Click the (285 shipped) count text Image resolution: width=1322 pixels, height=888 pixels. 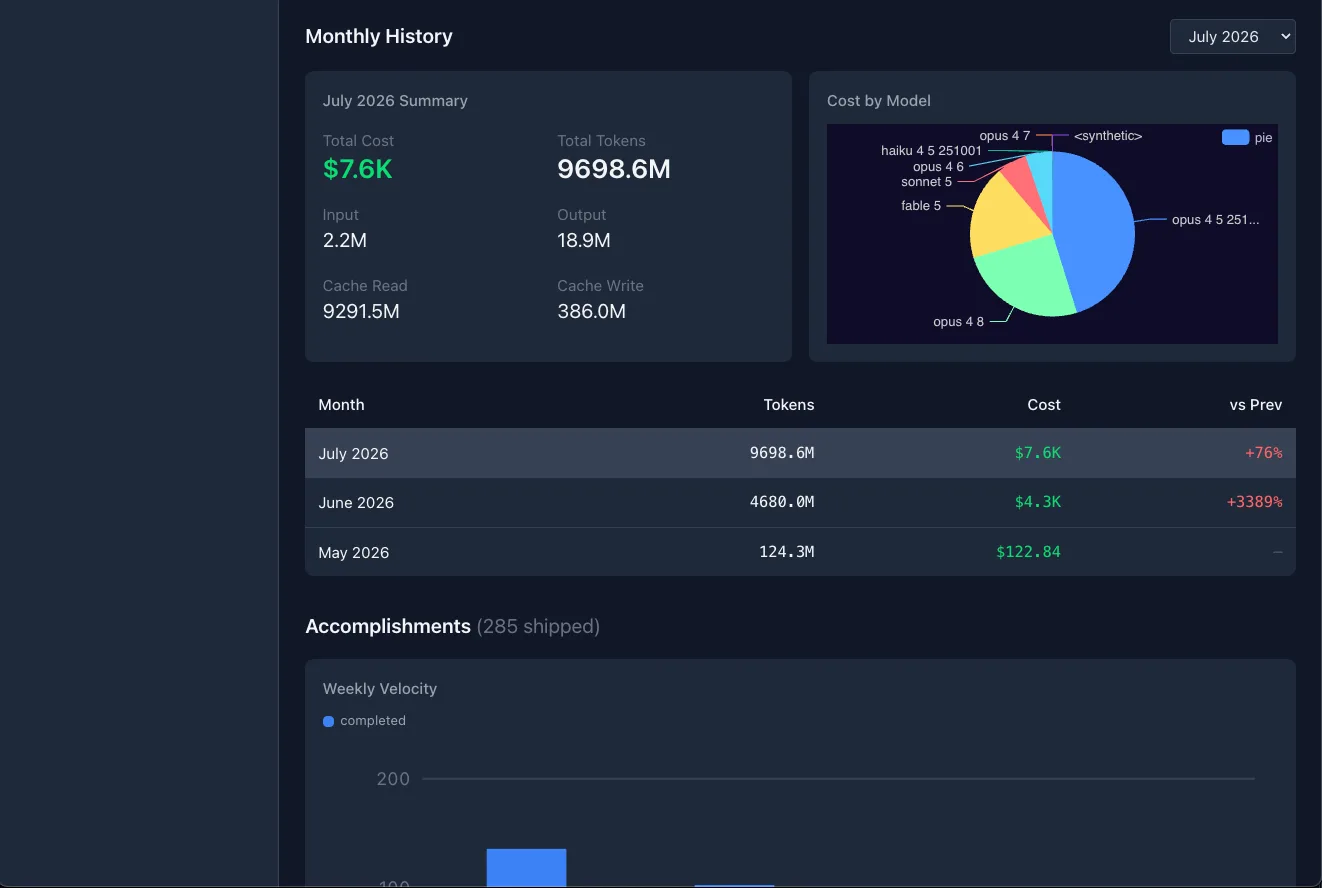coord(538,626)
